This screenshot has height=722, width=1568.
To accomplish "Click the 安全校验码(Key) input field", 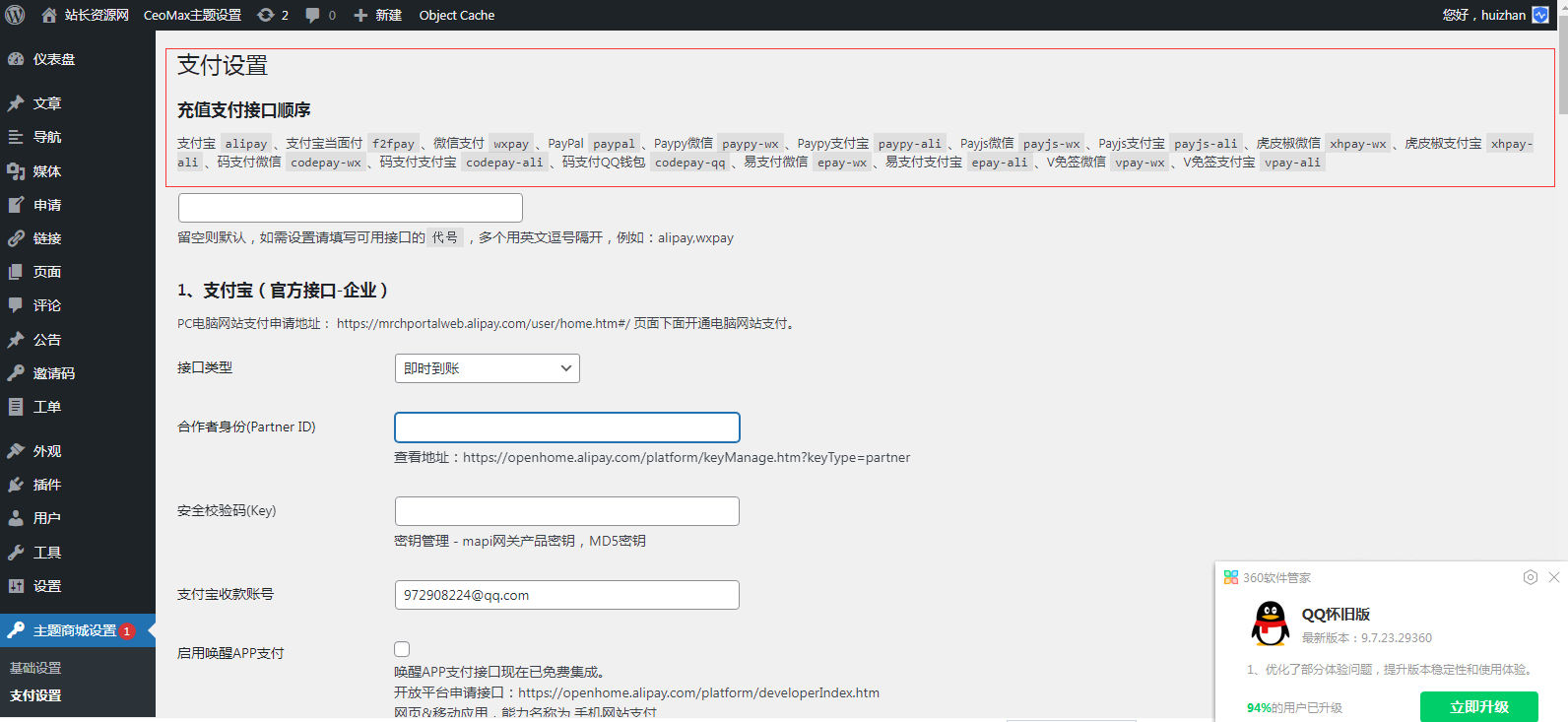I will point(567,511).
